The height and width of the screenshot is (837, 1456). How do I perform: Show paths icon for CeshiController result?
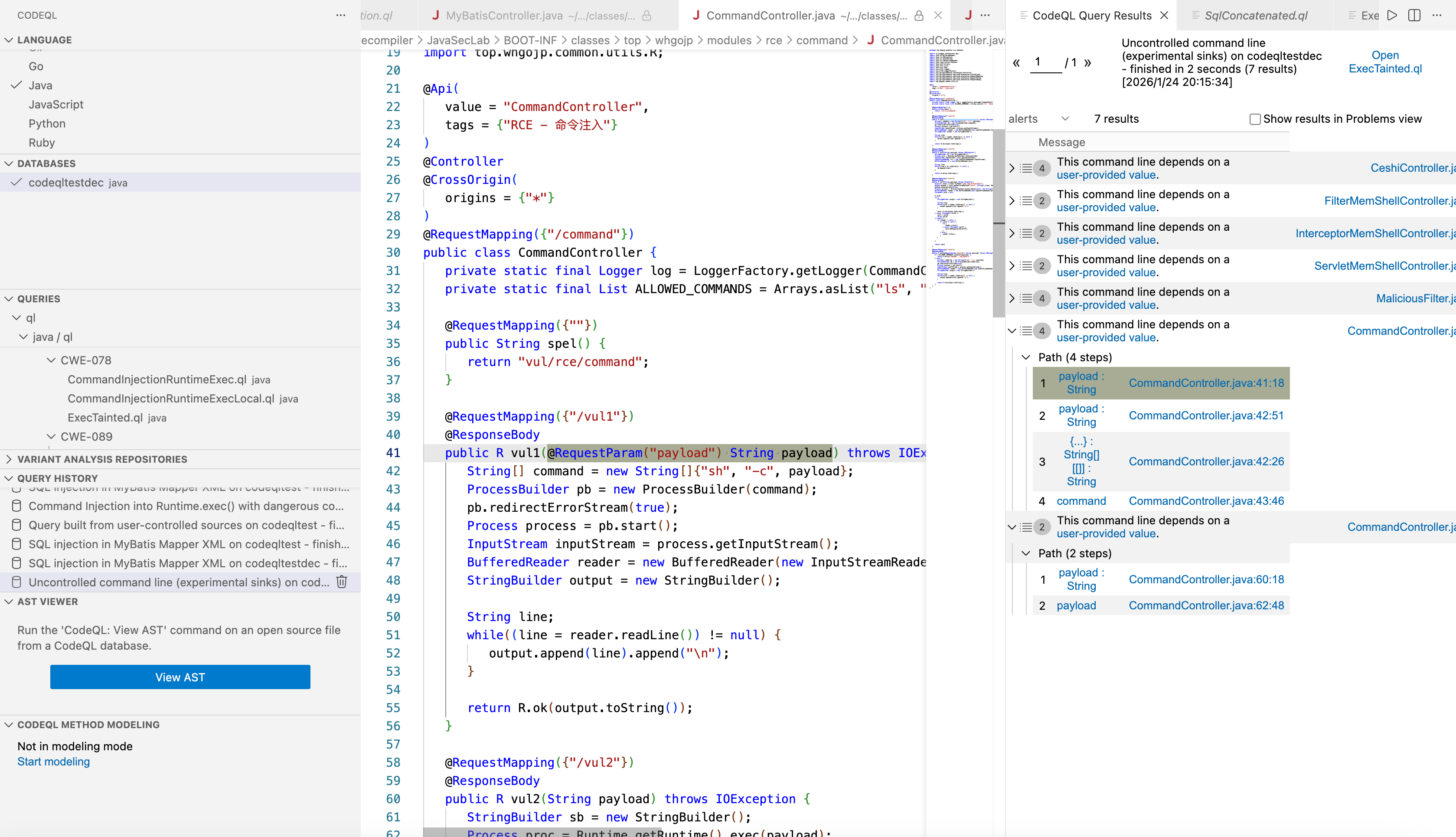coord(1026,168)
